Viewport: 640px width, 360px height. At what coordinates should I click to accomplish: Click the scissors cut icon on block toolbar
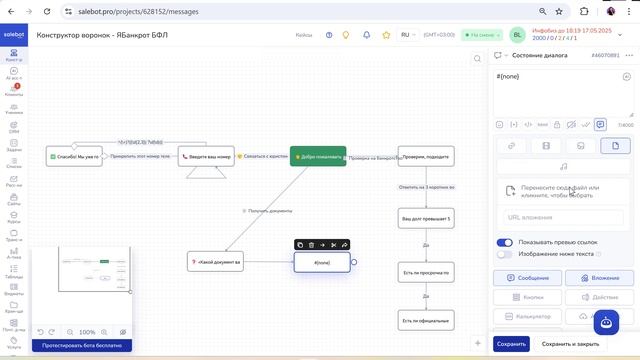pos(333,245)
